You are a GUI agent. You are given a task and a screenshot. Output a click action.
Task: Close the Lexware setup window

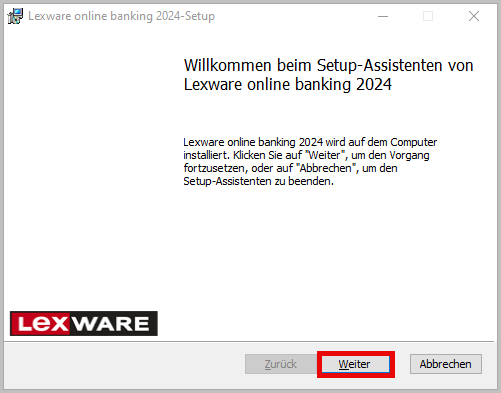coord(474,16)
